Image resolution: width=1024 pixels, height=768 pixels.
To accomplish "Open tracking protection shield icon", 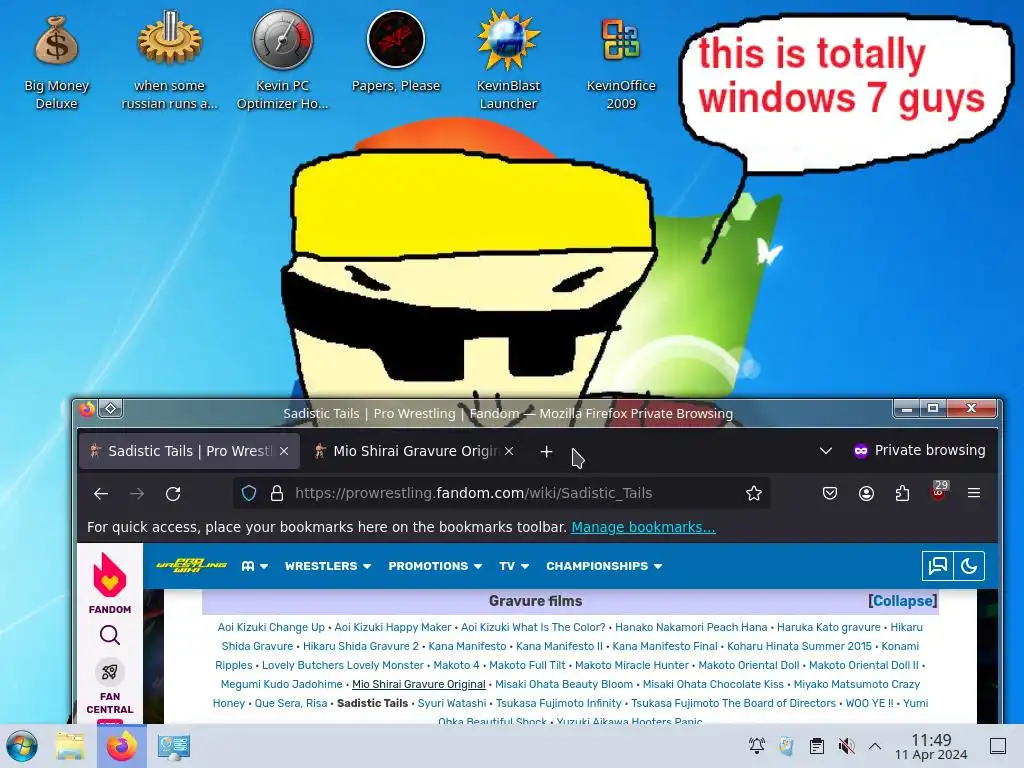I will click(x=249, y=493).
